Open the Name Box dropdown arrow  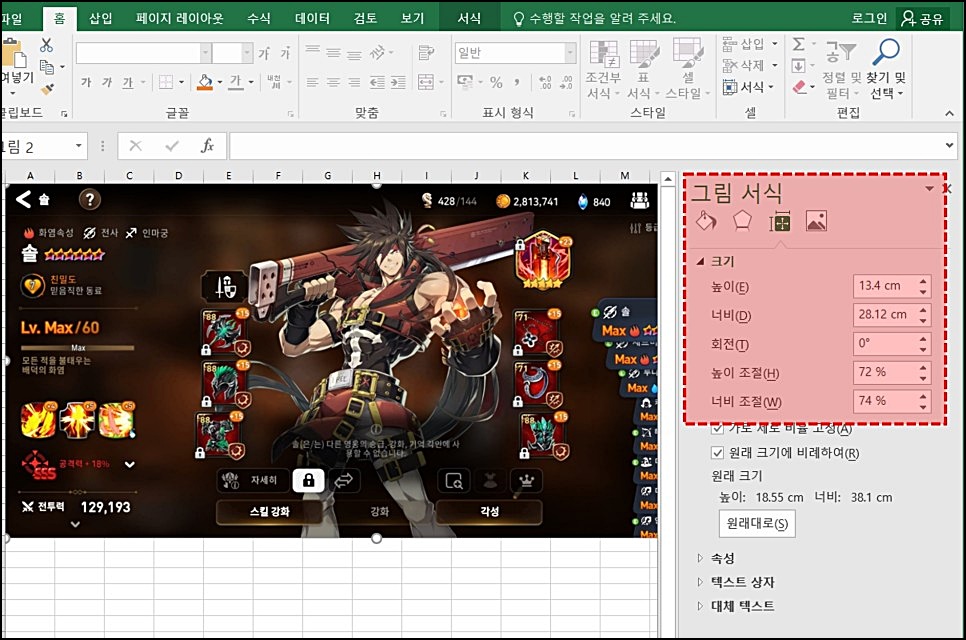(78, 145)
